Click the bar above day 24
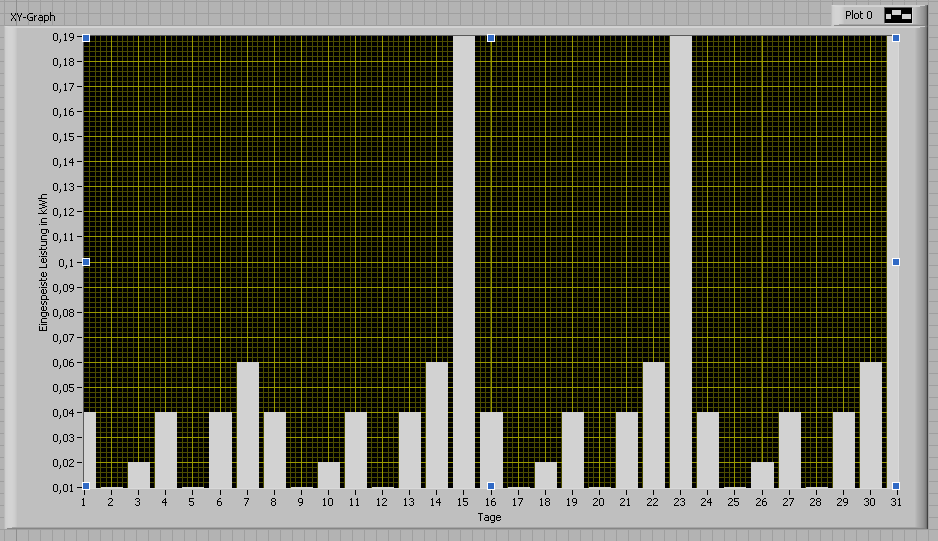The width and height of the screenshot is (938, 541). (708, 450)
